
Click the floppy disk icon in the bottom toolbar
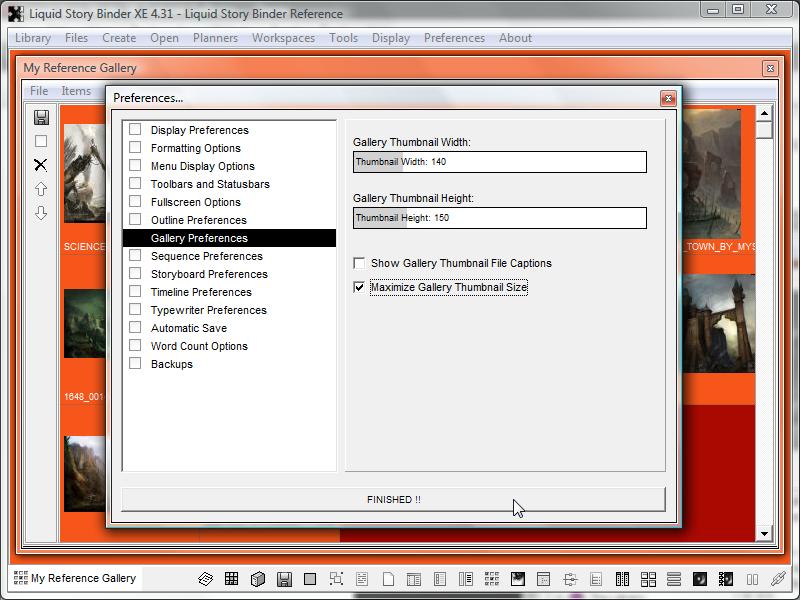click(284, 579)
